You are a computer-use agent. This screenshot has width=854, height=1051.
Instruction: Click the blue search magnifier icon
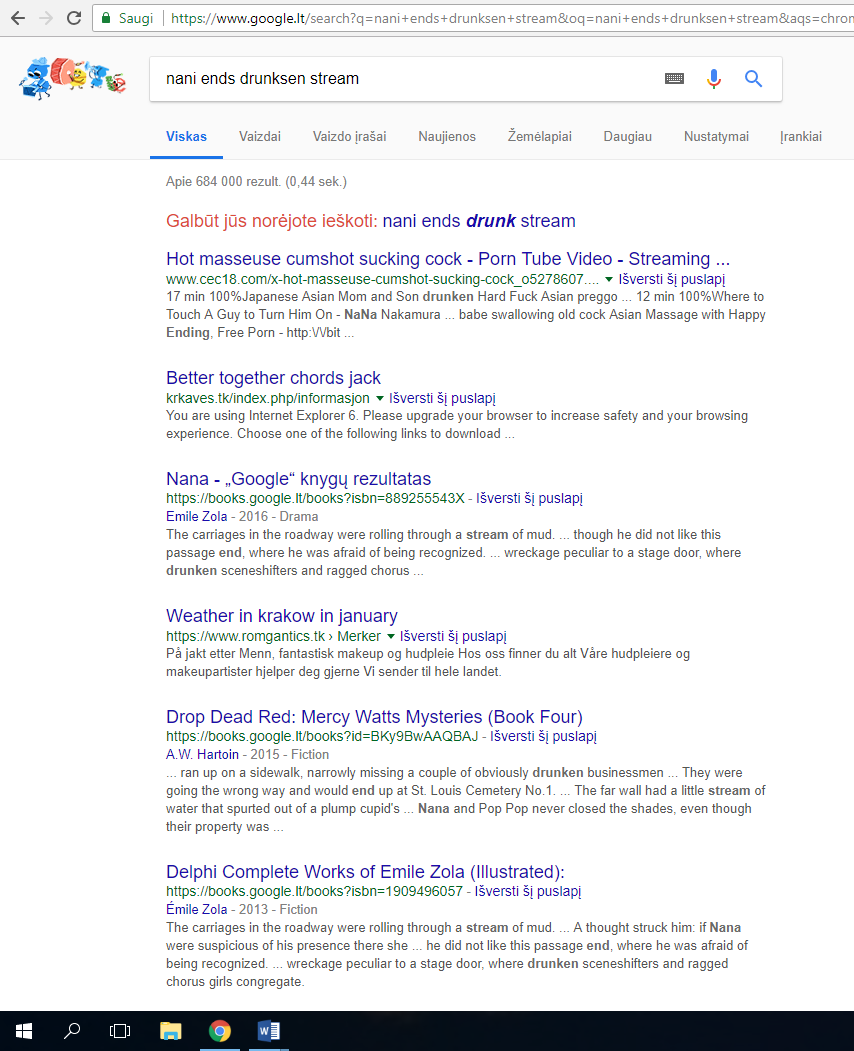[x=753, y=78]
